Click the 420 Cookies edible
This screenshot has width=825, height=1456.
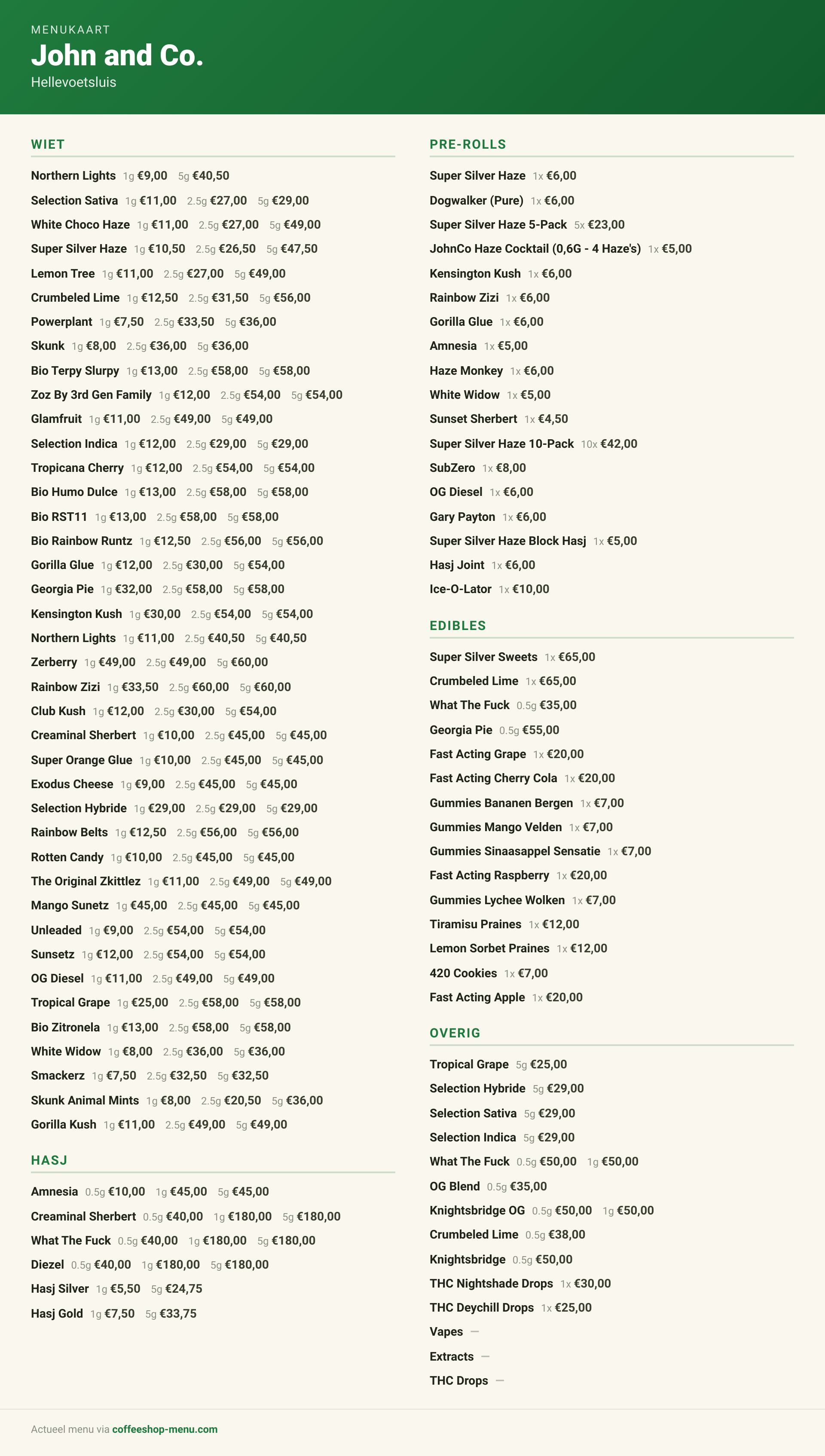tap(463, 973)
